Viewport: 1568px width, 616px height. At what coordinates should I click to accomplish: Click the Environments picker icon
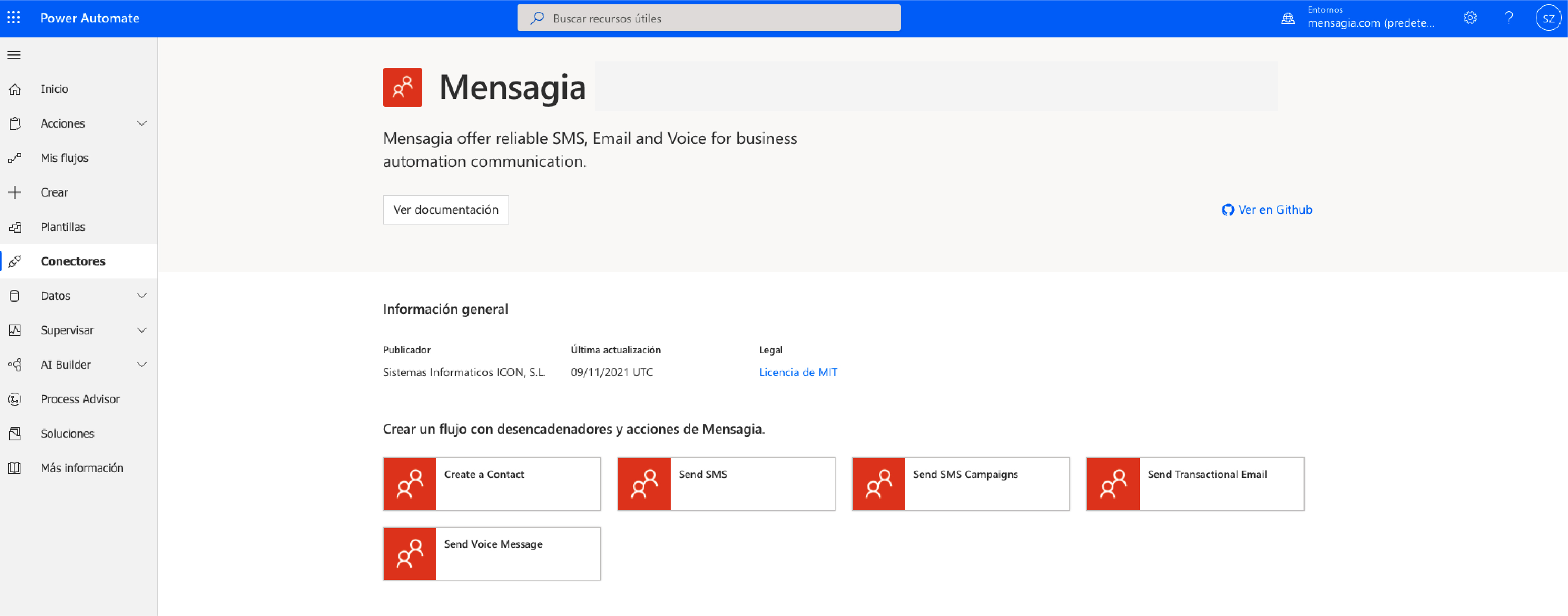pyautogui.click(x=1288, y=18)
